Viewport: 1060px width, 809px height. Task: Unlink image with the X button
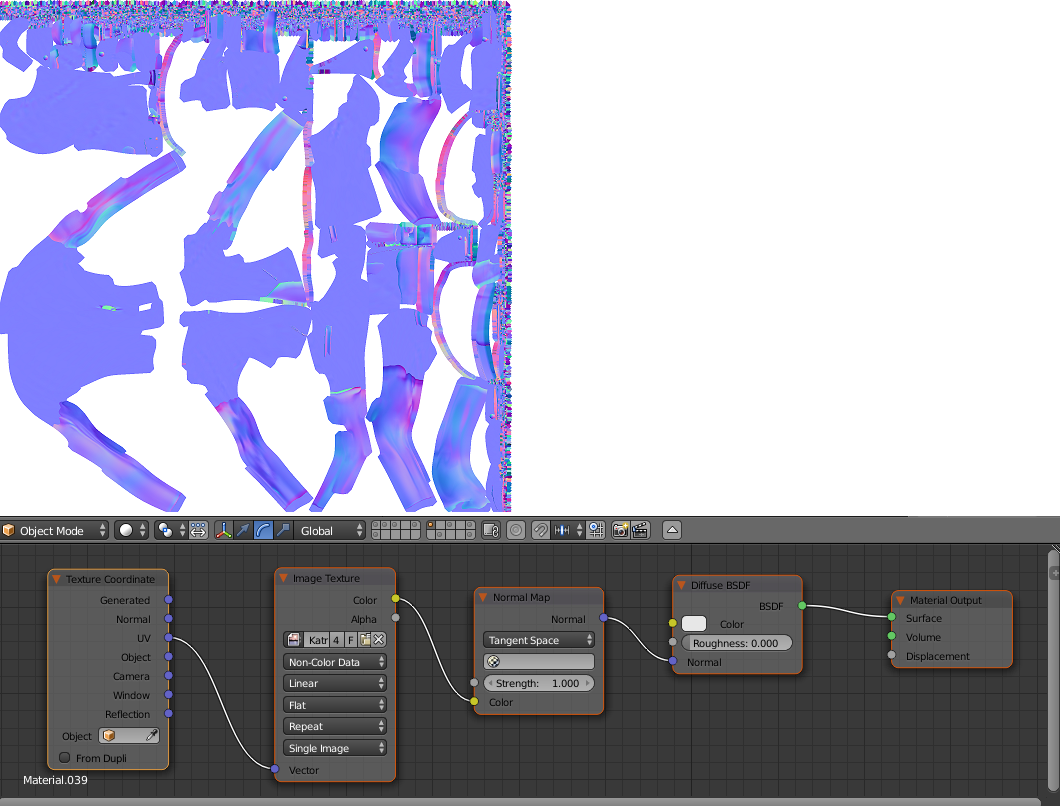coord(379,640)
